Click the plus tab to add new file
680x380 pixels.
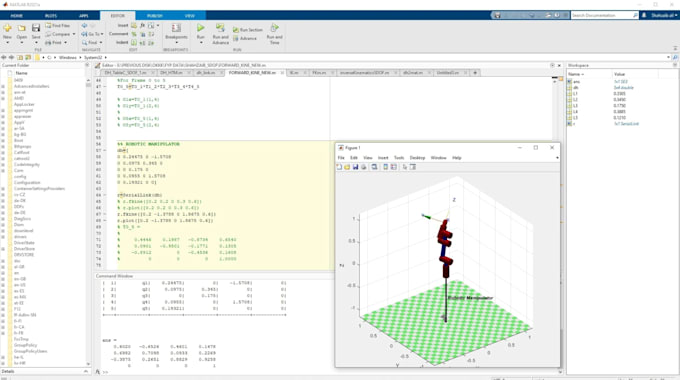475,73
